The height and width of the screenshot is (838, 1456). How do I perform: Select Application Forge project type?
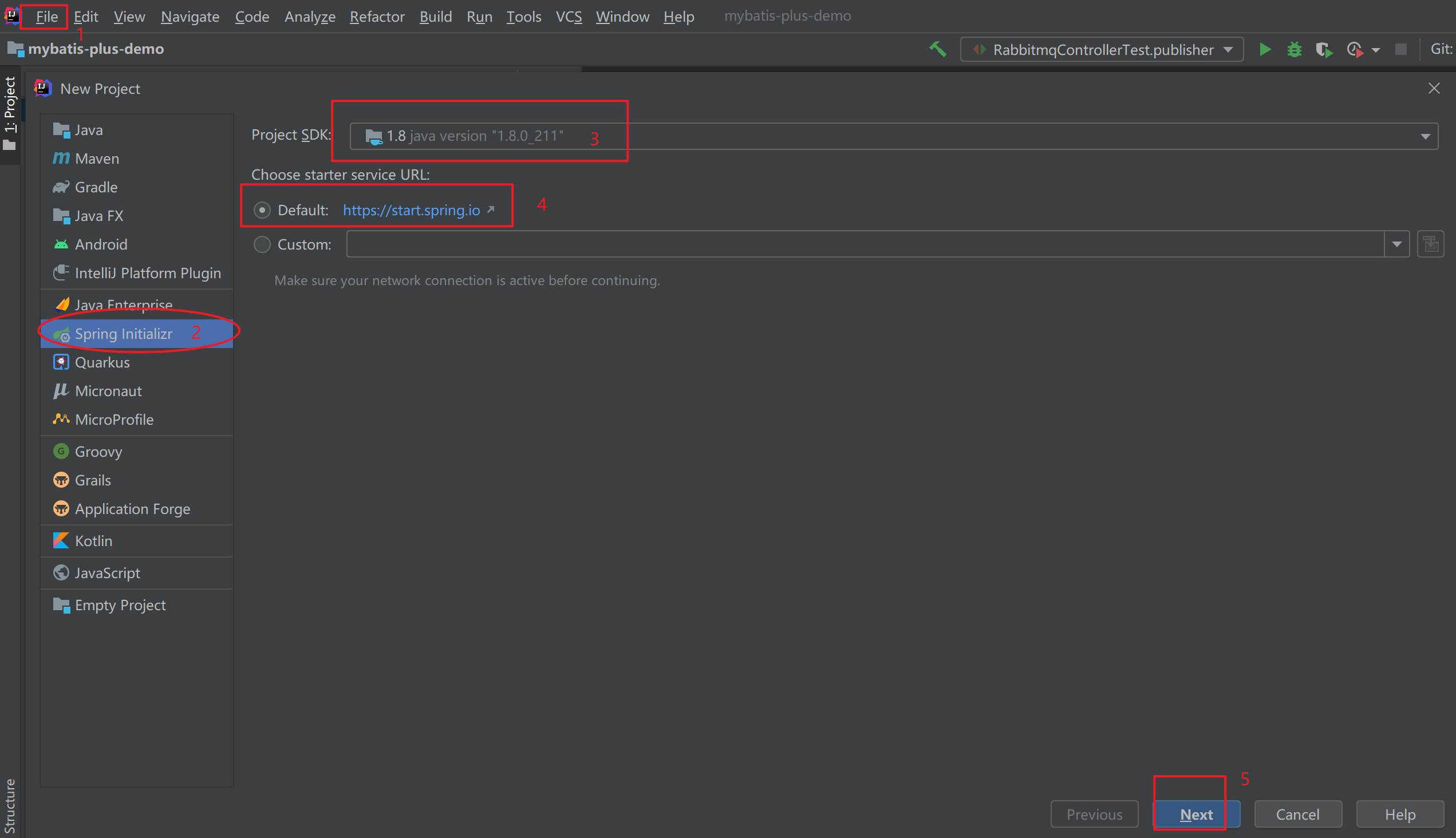[137, 509]
